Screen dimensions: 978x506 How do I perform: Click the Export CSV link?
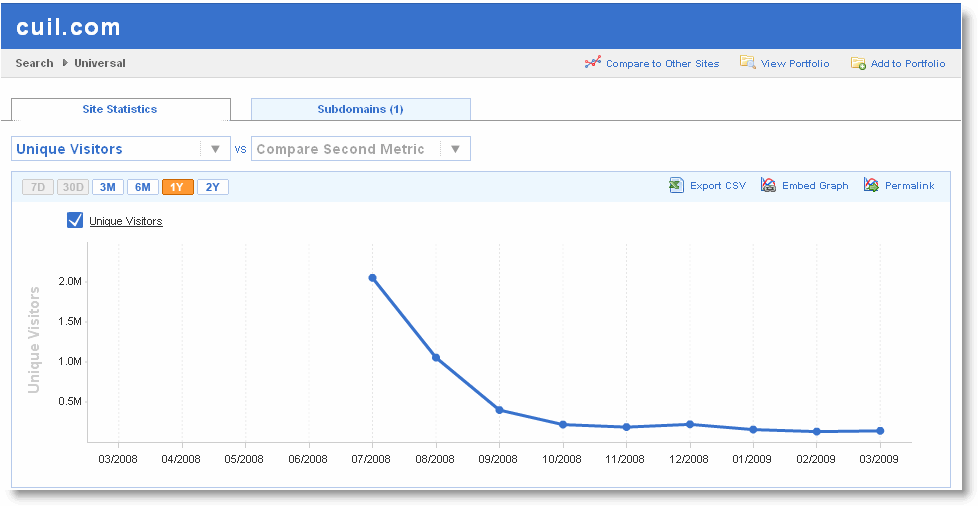[x=718, y=186]
